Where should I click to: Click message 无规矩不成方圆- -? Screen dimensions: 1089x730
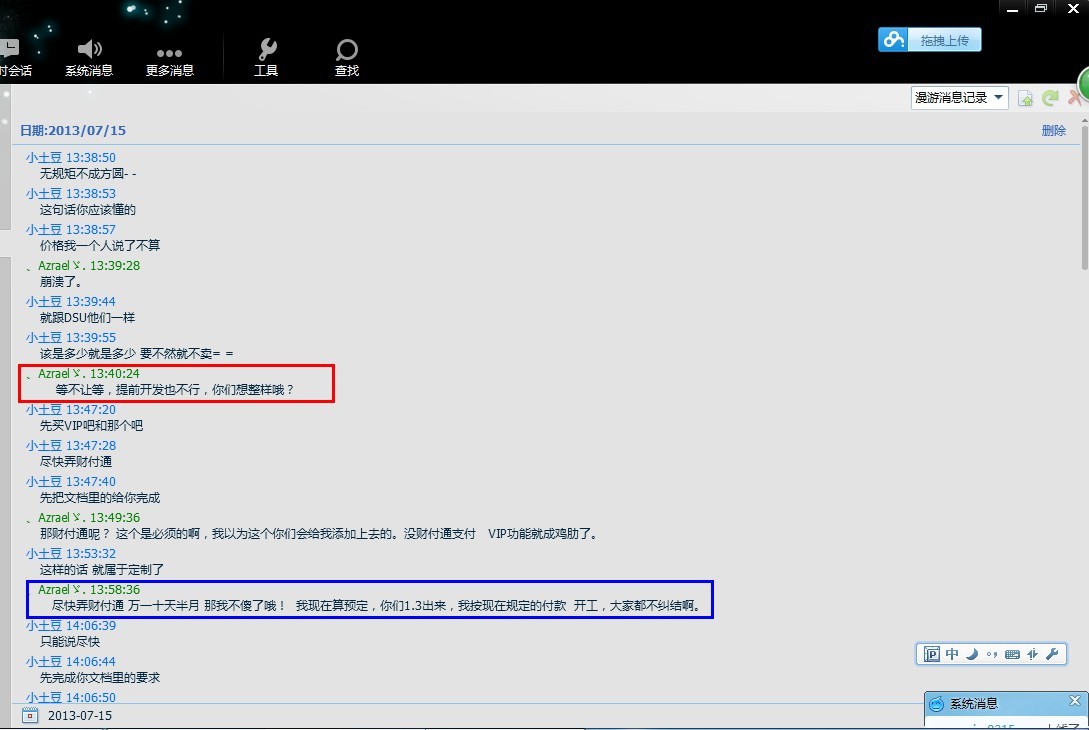pos(88,174)
